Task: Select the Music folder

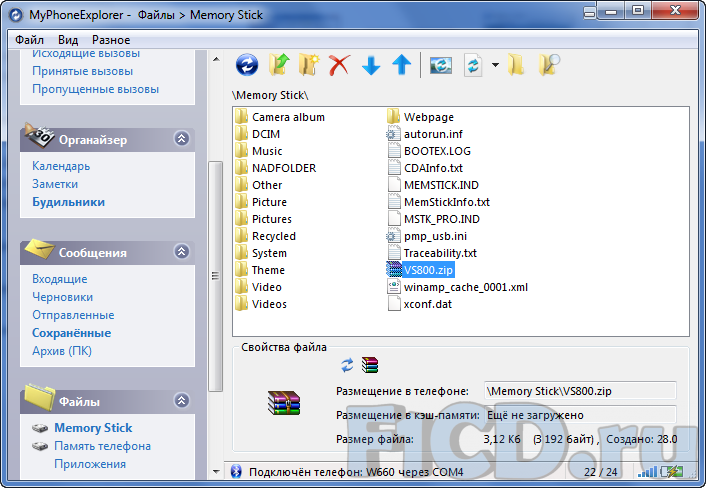Action: [259, 151]
